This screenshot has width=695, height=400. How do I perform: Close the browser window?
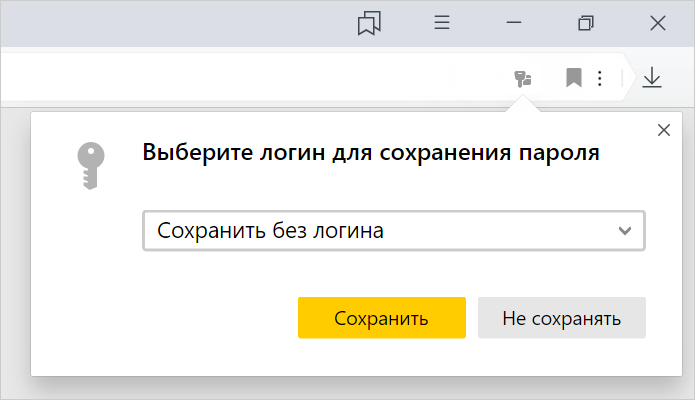tap(658, 23)
